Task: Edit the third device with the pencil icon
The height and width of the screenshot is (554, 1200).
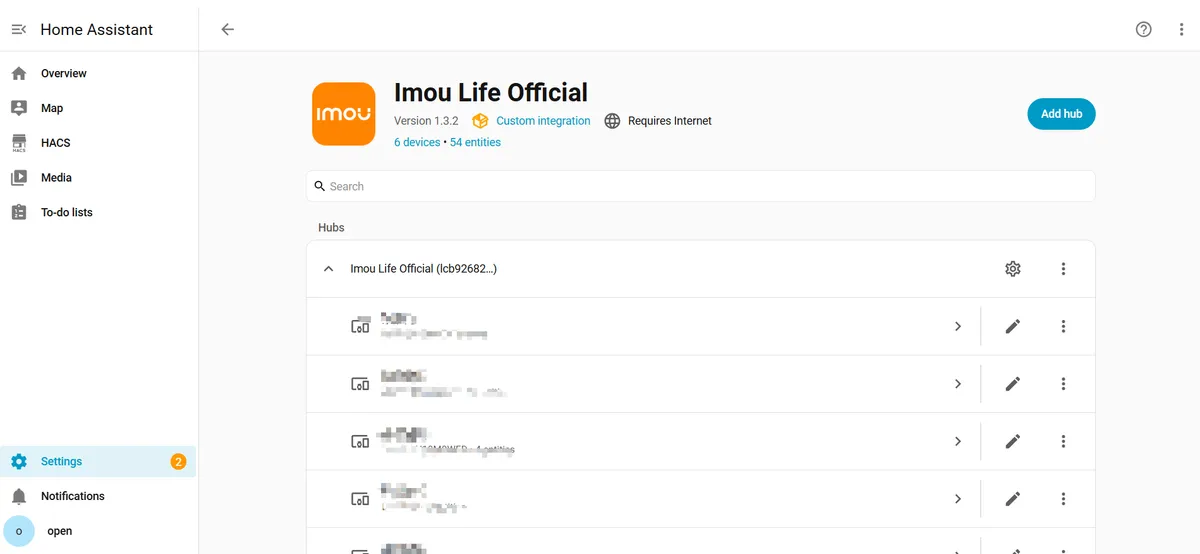Action: 1013,441
